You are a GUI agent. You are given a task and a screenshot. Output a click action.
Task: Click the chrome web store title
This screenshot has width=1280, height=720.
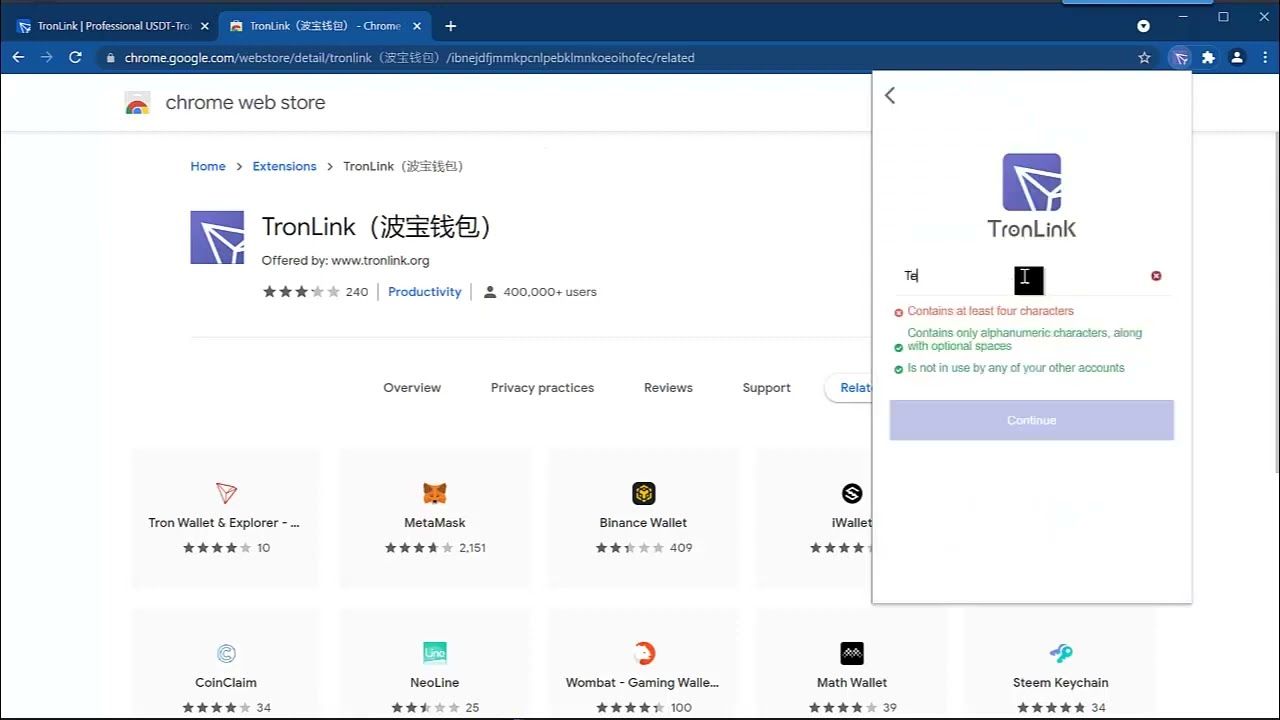(x=245, y=103)
